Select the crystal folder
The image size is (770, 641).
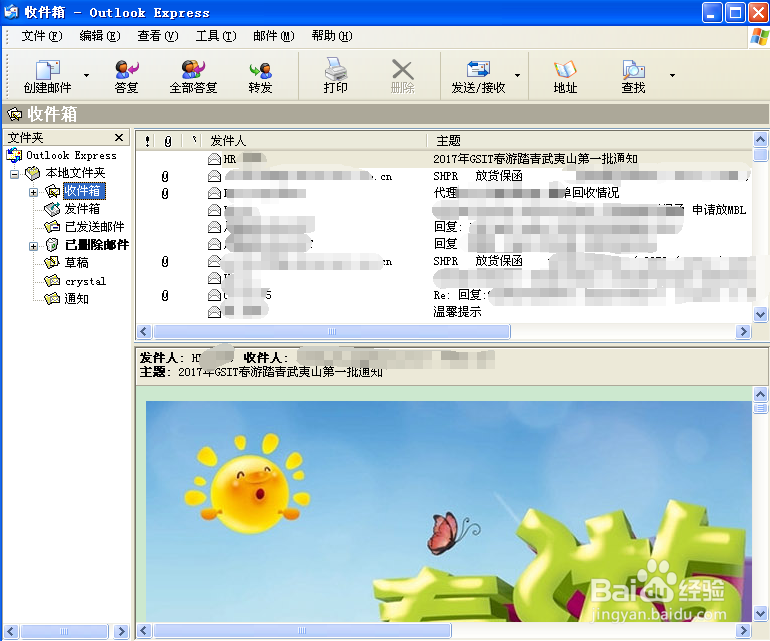(85, 281)
